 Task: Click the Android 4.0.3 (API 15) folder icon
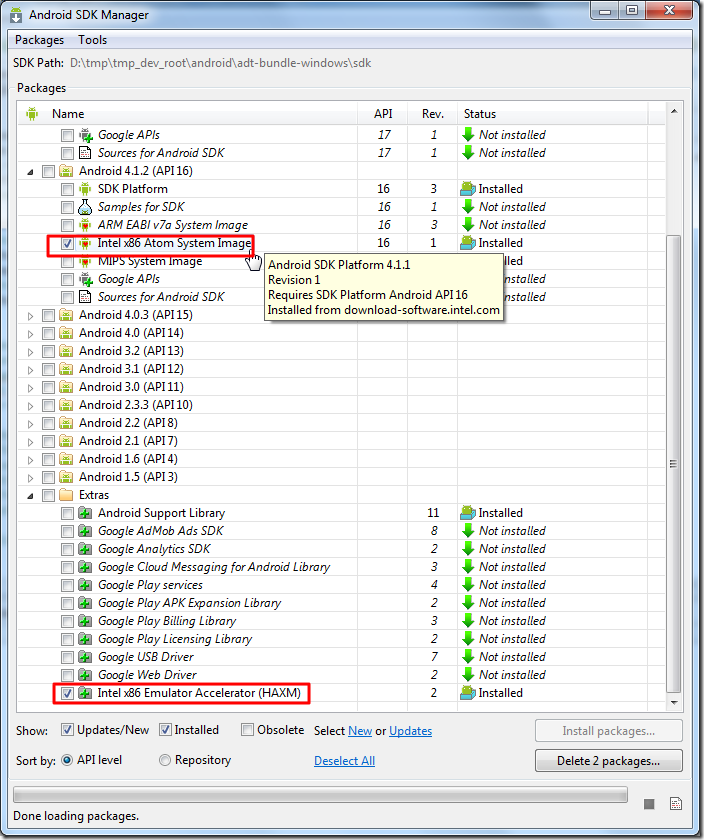66,315
